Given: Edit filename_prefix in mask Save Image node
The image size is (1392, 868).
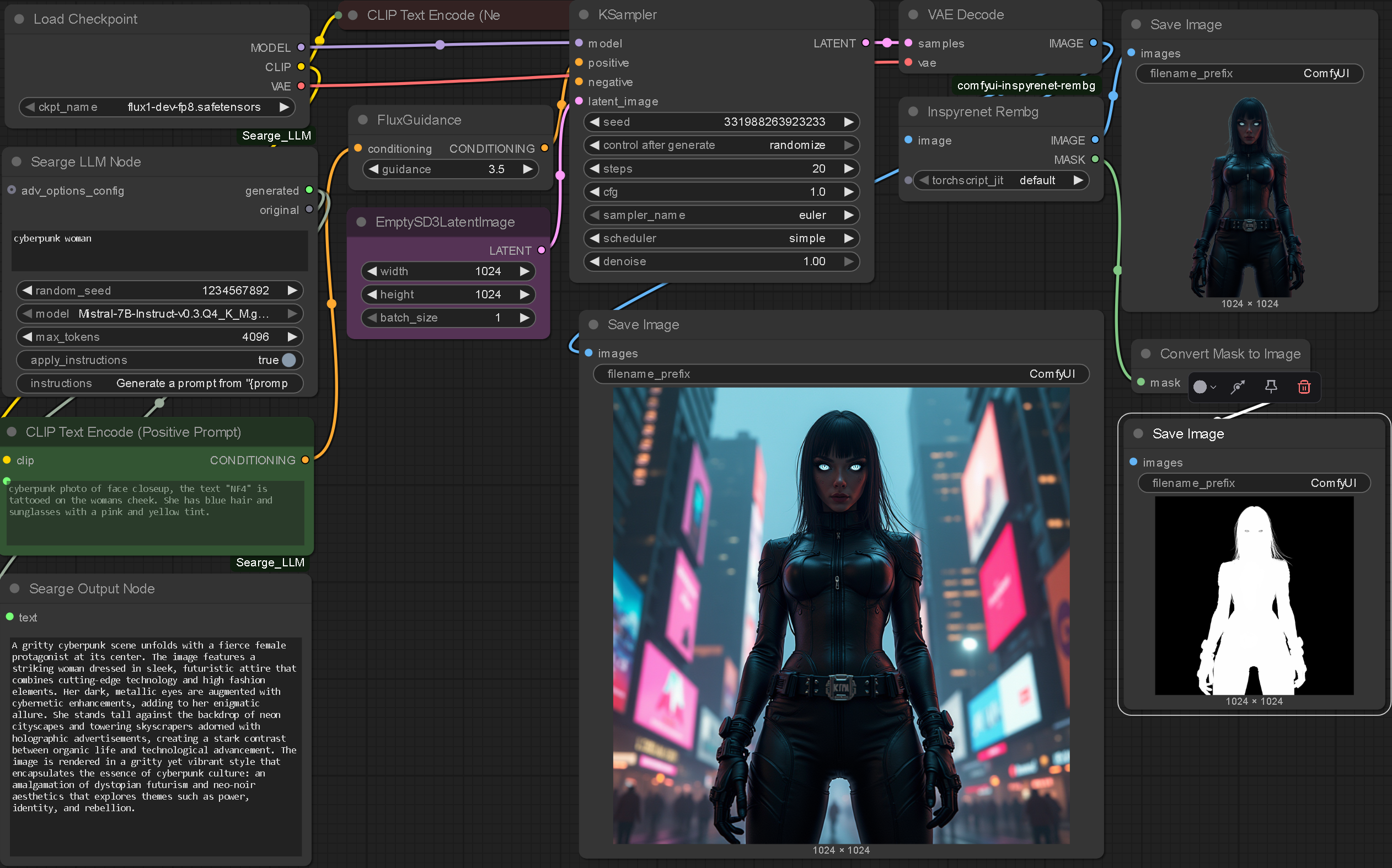Looking at the screenshot, I should 1254,483.
